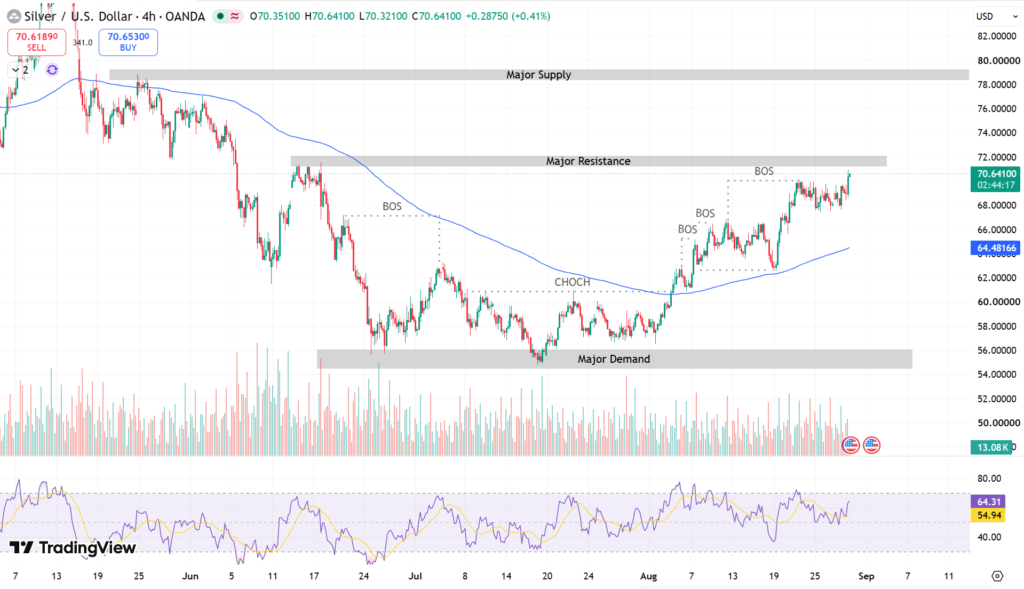Open the USD currency dropdown
This screenshot has width=1024, height=589.
pyautogui.click(x=997, y=16)
